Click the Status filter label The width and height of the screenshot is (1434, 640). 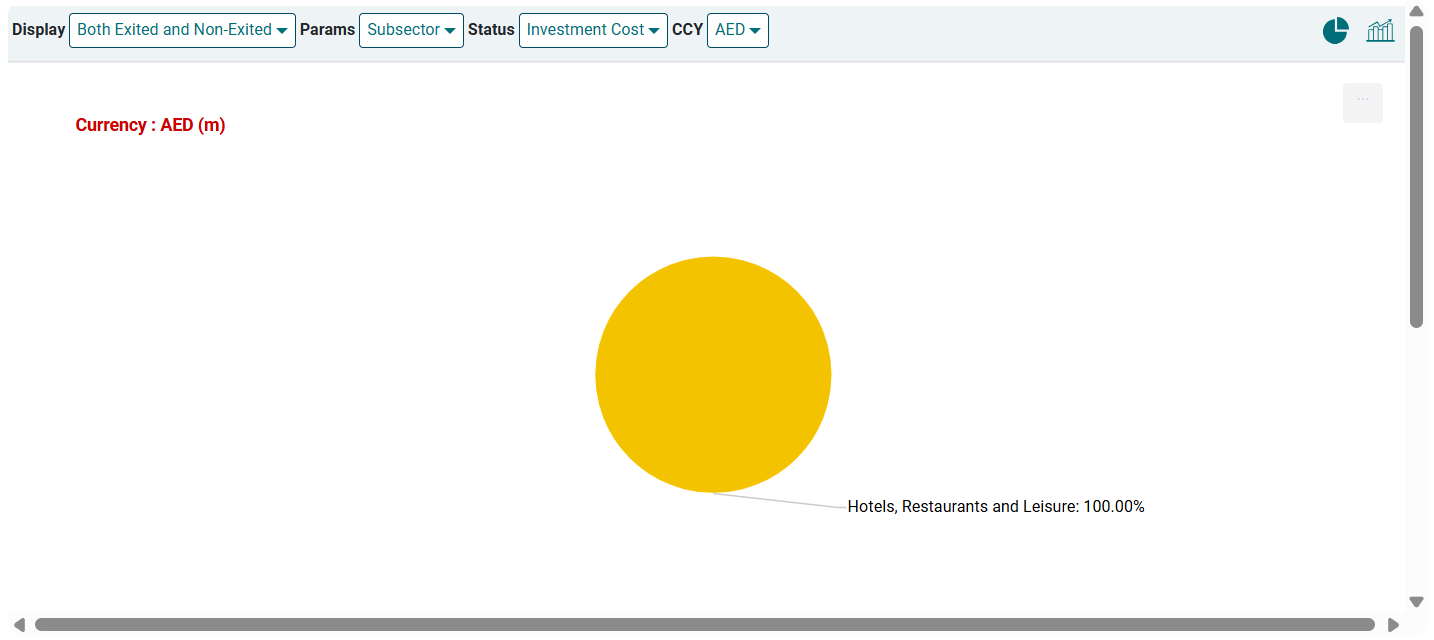[x=491, y=30]
